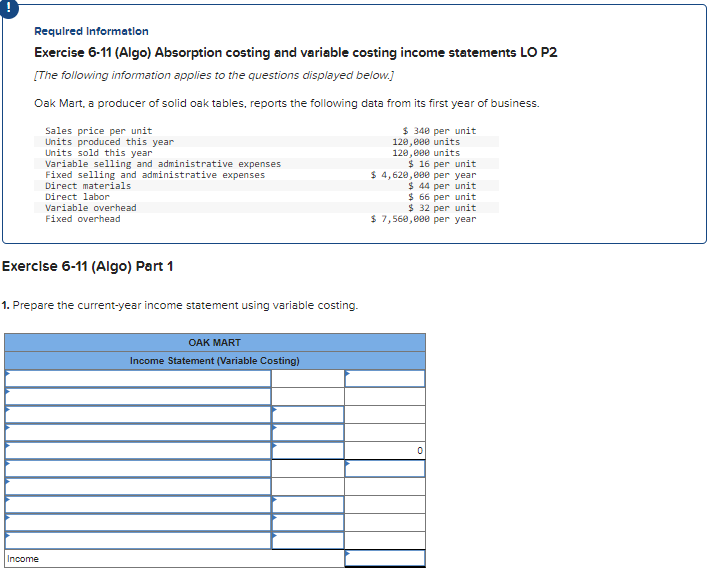Click the $ 16 per unit value
Image resolution: width=718 pixels, height=578 pixels.
(442, 164)
